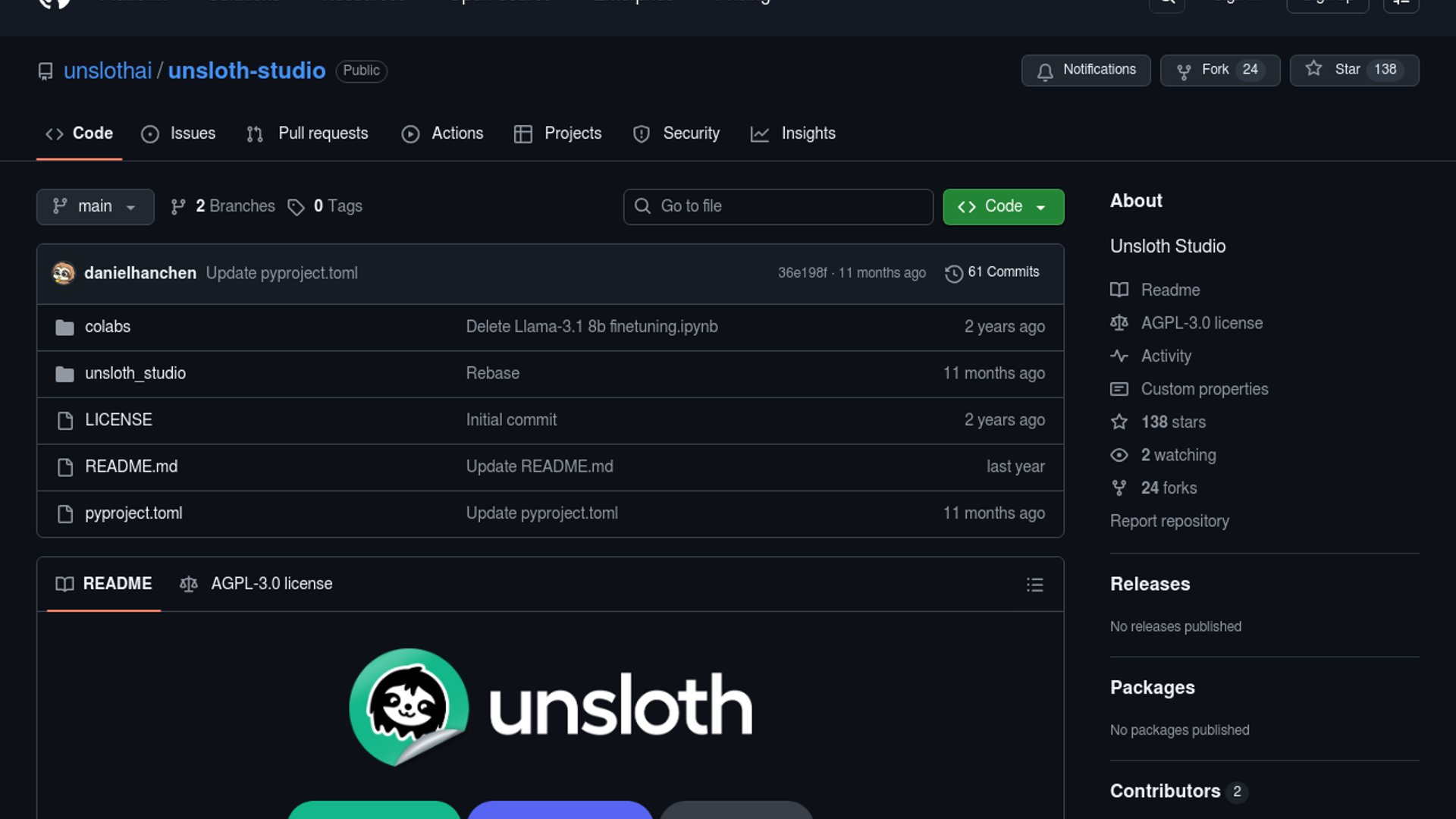Expand the green Code dropdown button

[x=1003, y=207]
